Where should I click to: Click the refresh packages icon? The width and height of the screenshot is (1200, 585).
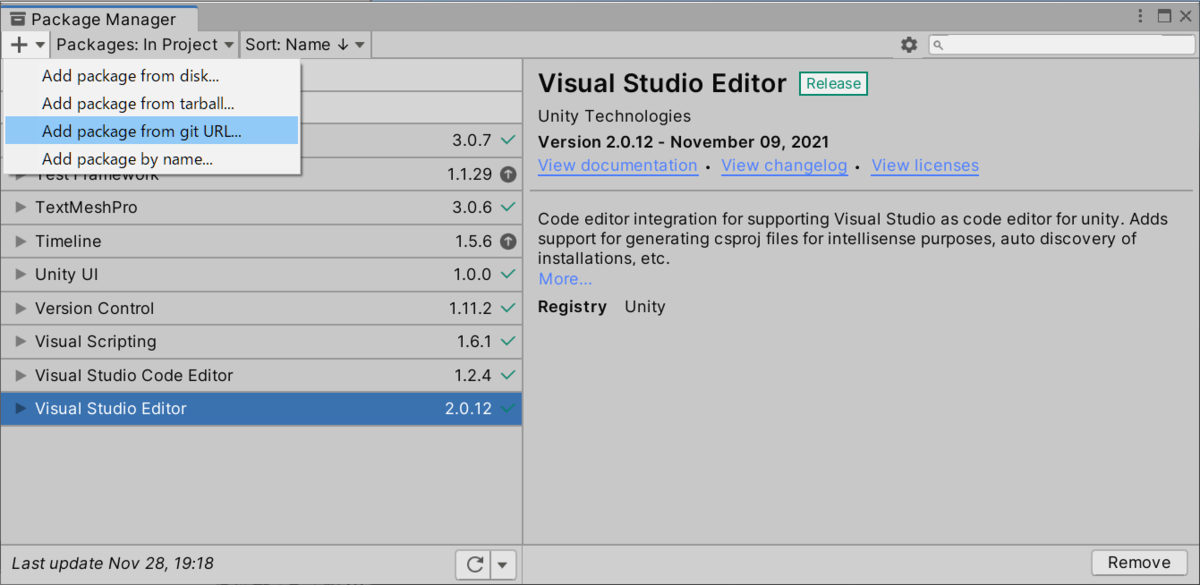473,564
